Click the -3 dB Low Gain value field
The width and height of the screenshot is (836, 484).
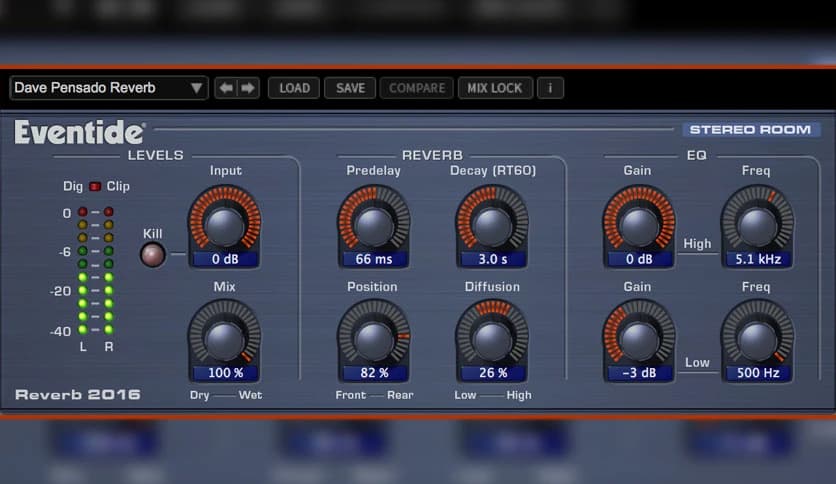(x=639, y=373)
